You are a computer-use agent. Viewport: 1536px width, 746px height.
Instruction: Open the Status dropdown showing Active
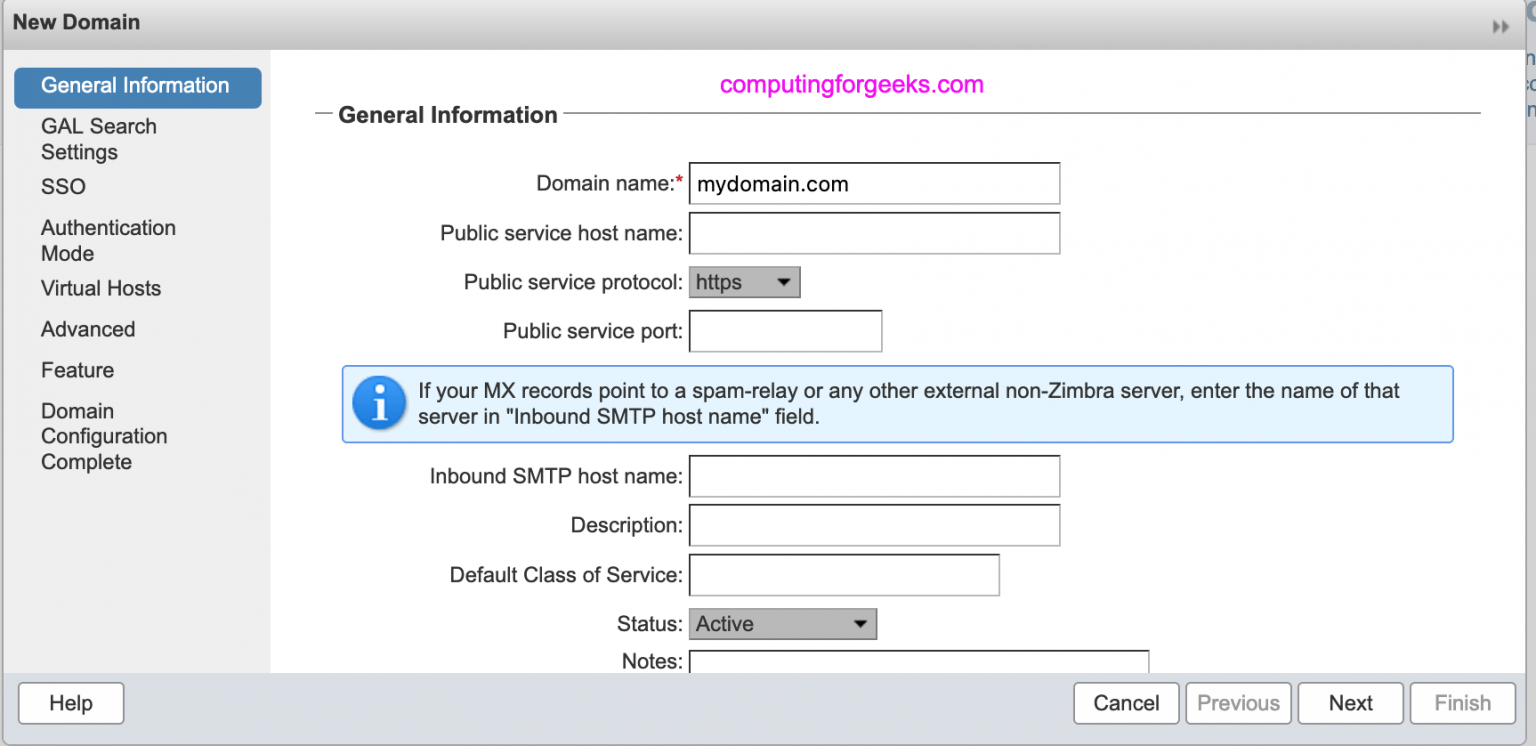(782, 623)
